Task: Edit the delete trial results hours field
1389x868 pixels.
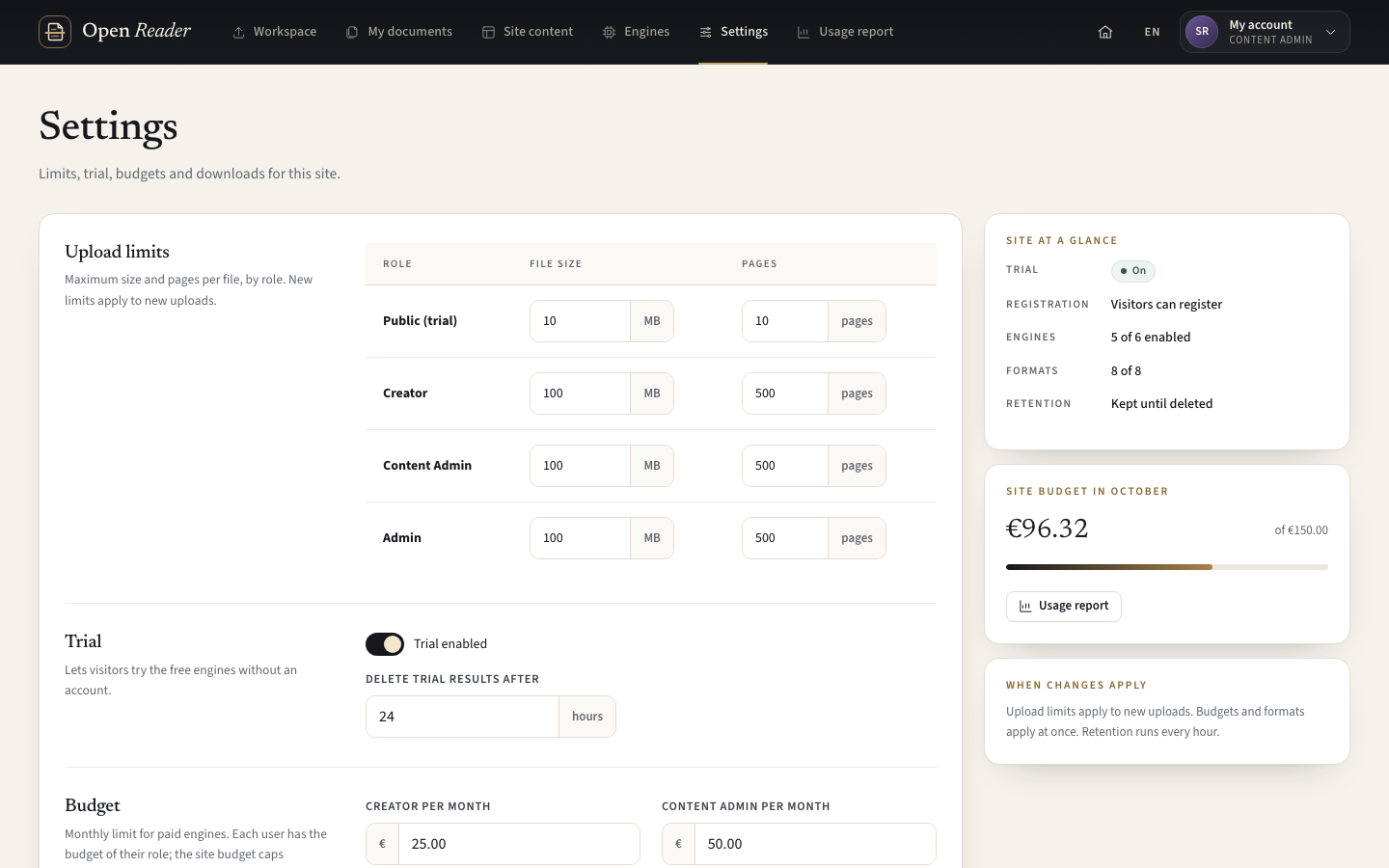Action: pos(462,717)
